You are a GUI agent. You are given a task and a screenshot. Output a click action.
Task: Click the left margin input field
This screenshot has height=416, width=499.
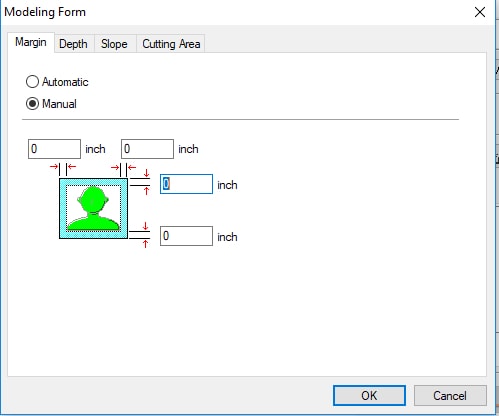pyautogui.click(x=54, y=149)
